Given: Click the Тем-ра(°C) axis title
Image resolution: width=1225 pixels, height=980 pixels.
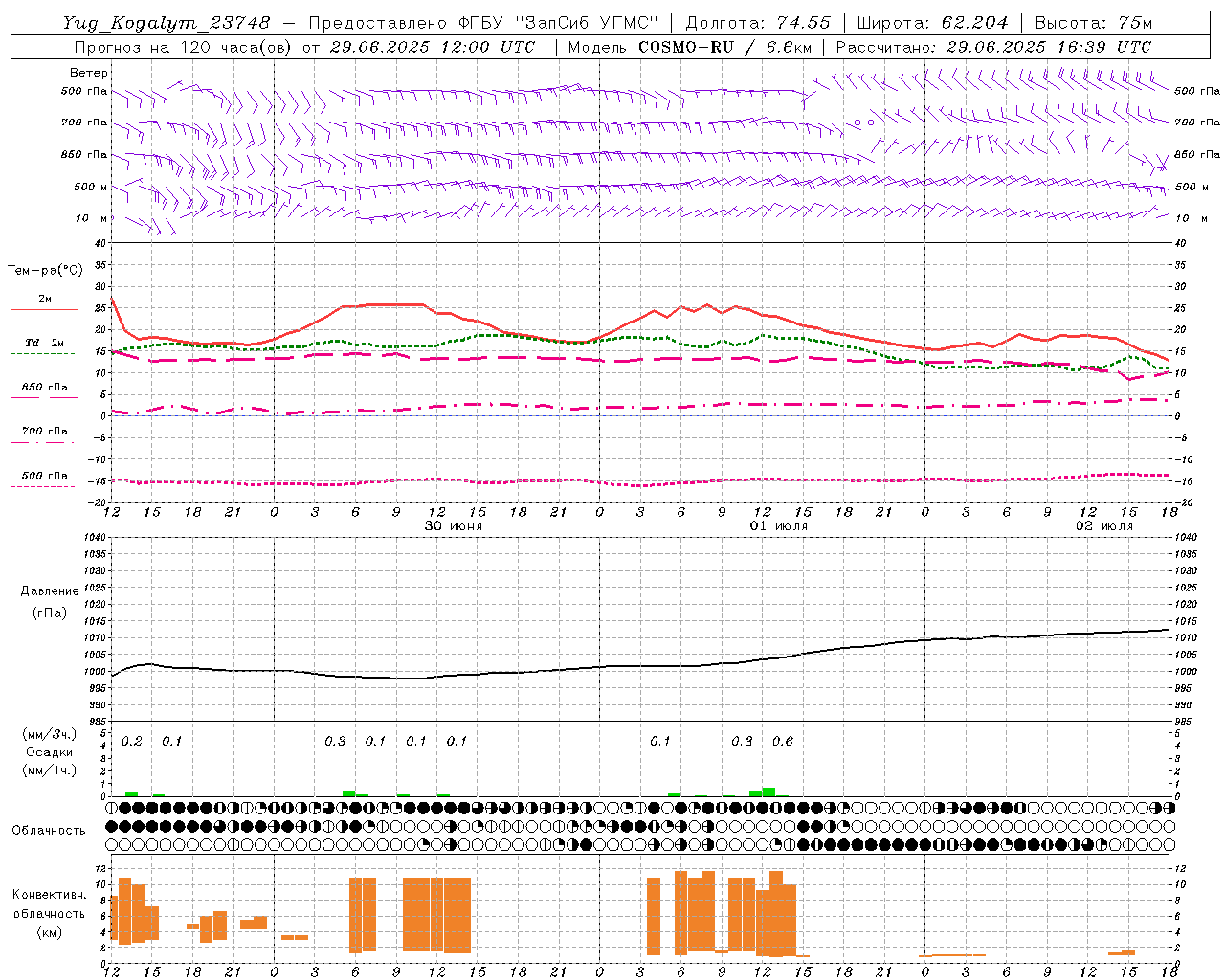Looking at the screenshot, I should [x=45, y=271].
